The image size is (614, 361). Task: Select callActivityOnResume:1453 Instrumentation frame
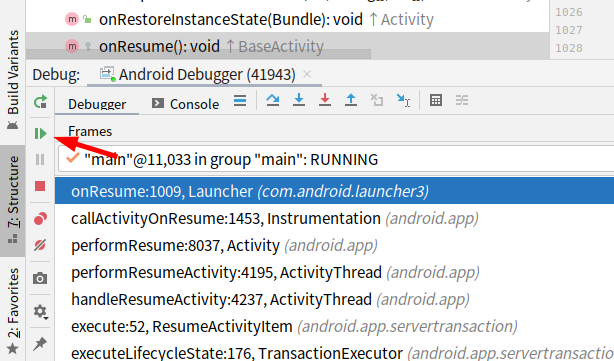coord(334,218)
